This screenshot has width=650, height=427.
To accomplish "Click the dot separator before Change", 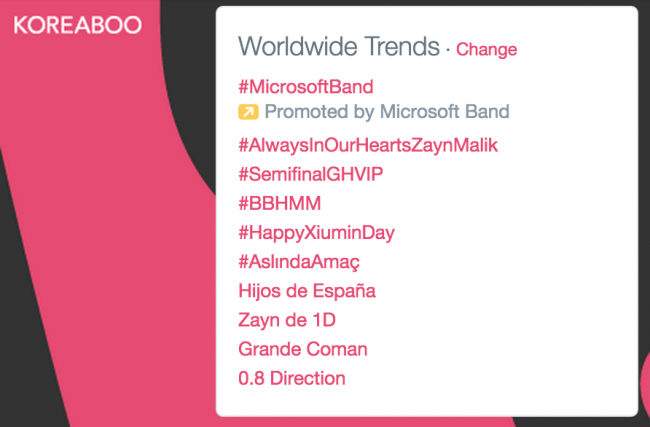I will [x=448, y=50].
